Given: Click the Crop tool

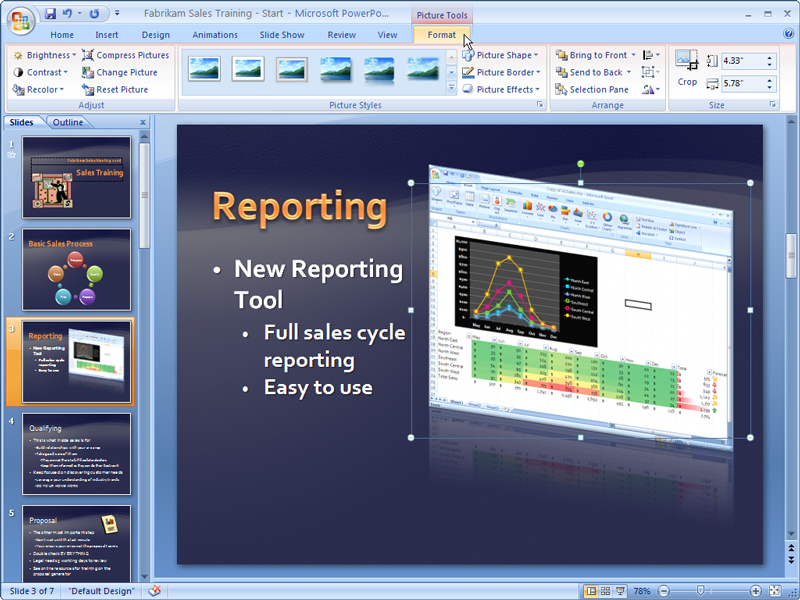Looking at the screenshot, I should point(687,69).
